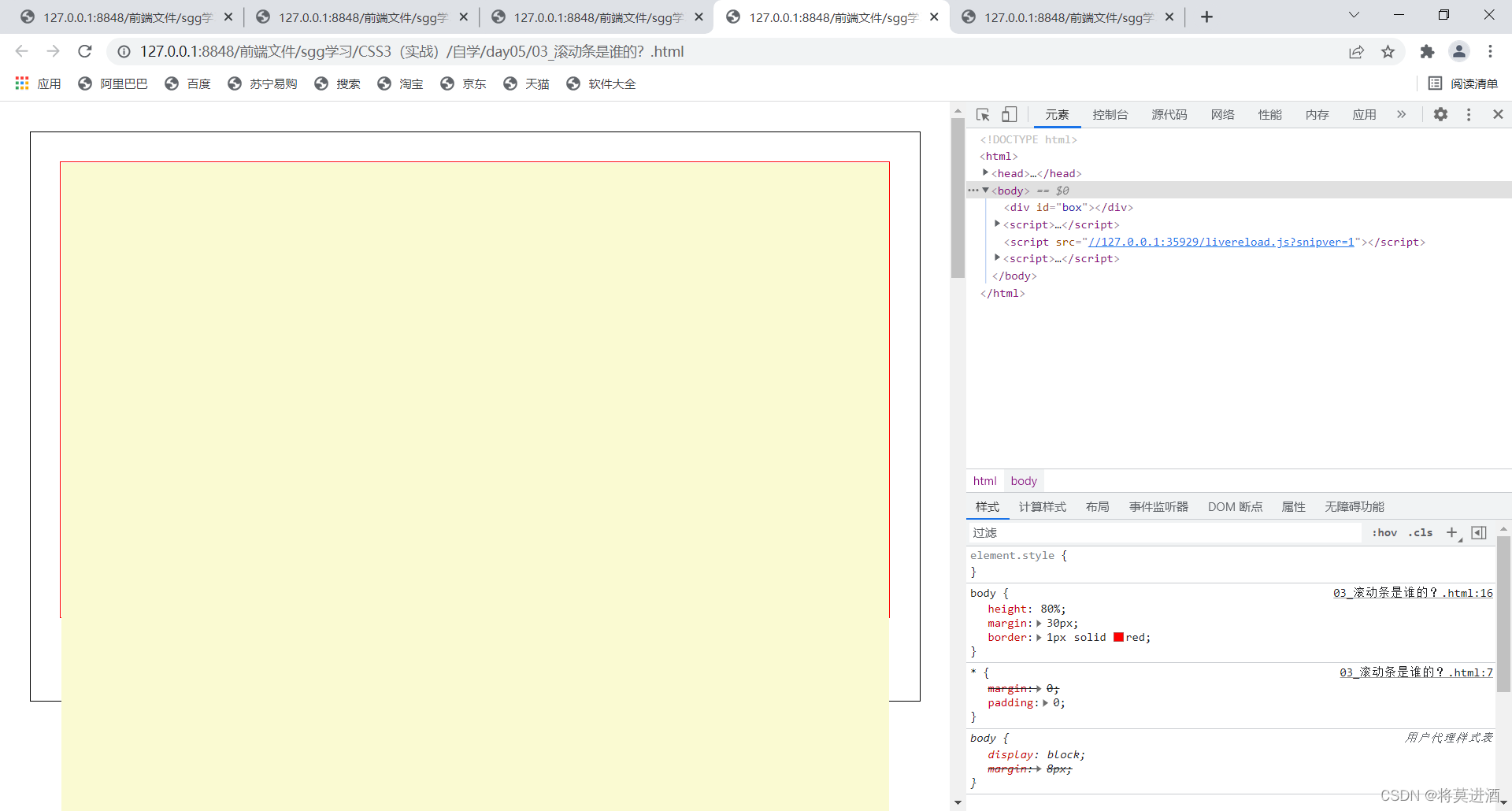Focus the 过滤 styles filter field
Screen dimensions: 1512x811
(x=1164, y=533)
